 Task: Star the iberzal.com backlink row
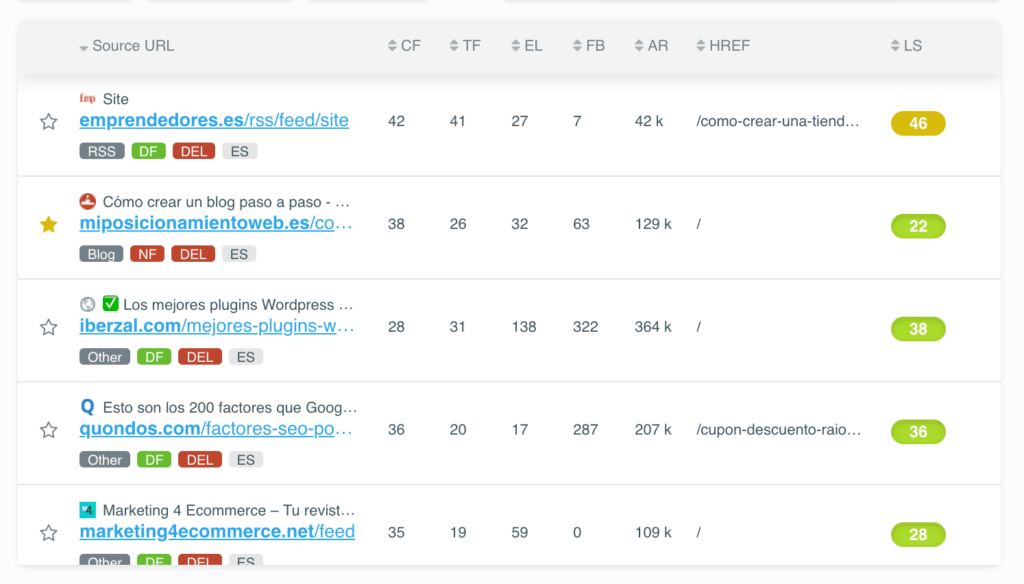pos(48,327)
